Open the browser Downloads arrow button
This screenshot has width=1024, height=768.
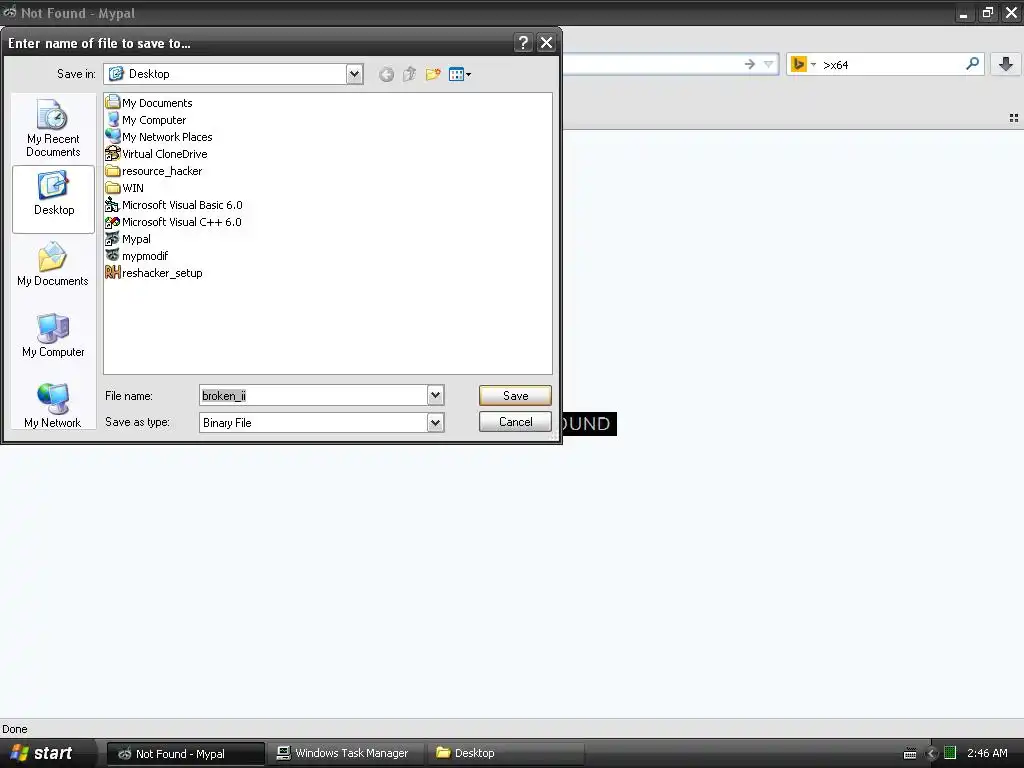click(1006, 64)
